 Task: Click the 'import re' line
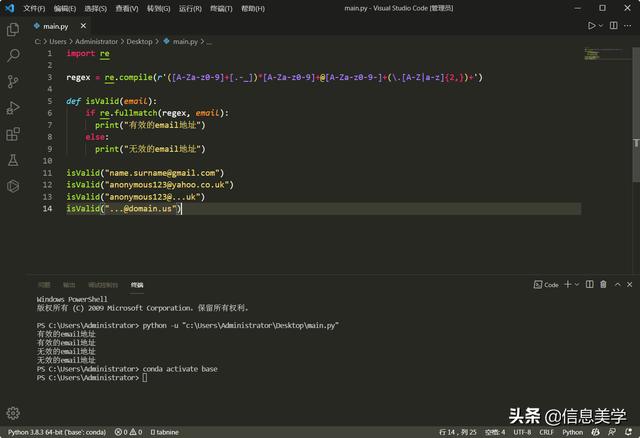[x=88, y=53]
